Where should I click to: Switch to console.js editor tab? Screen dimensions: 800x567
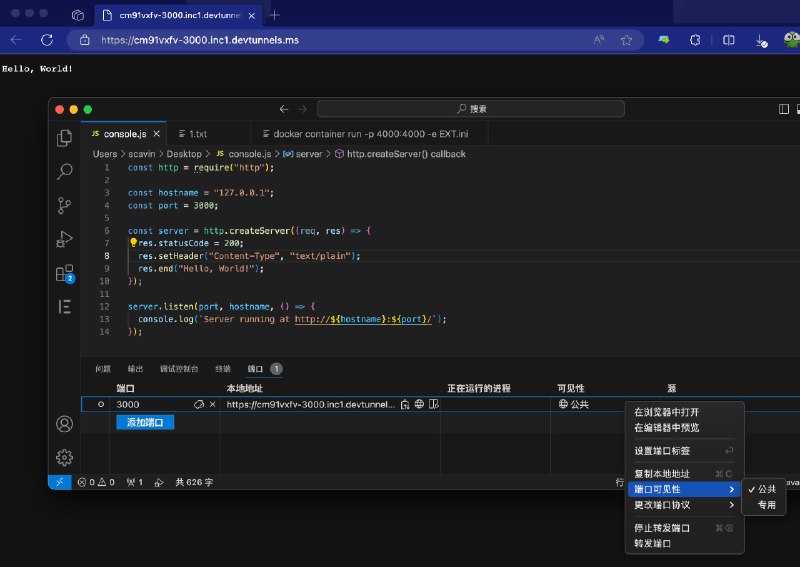click(124, 134)
